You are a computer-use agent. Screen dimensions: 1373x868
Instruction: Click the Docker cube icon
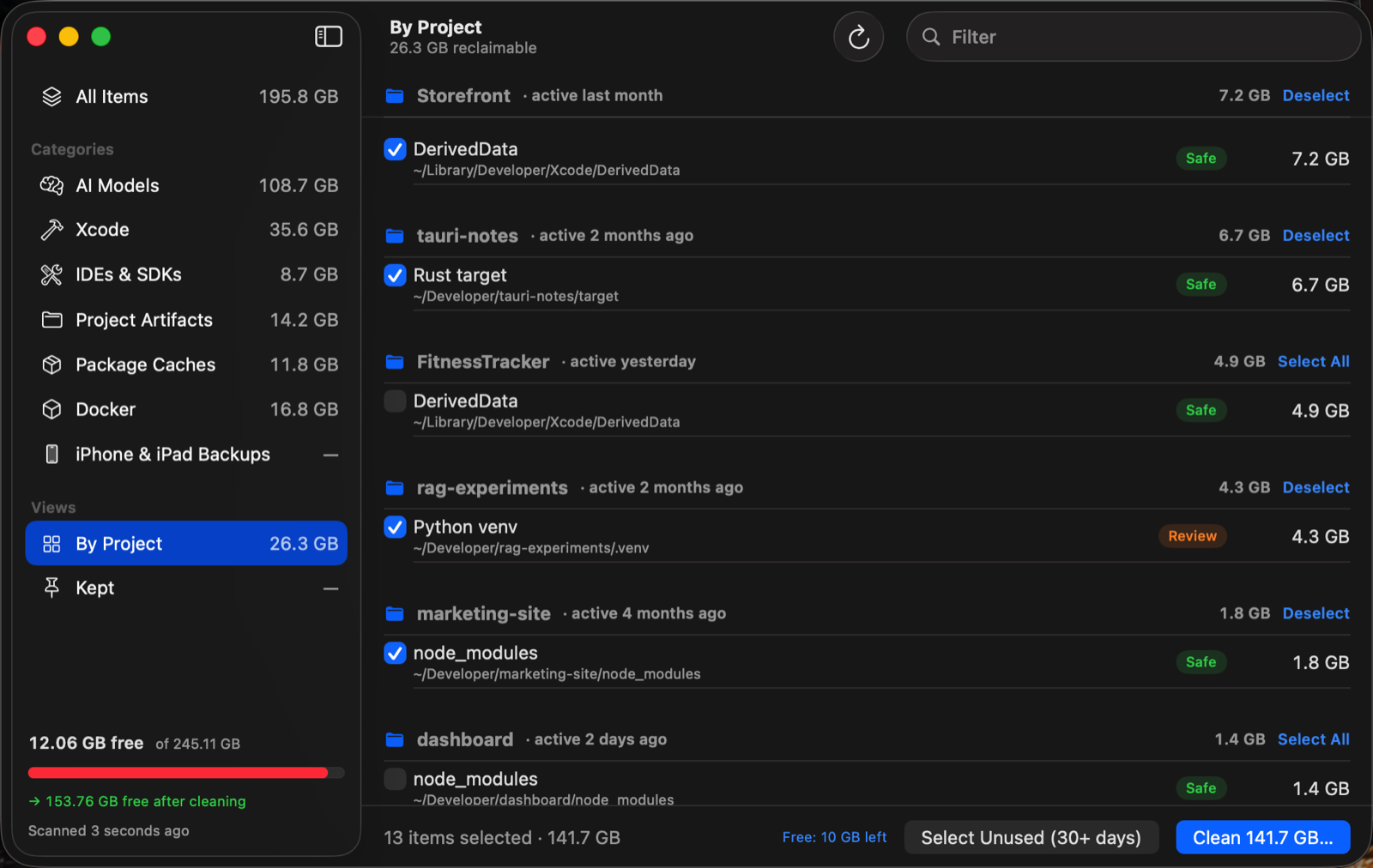point(51,409)
